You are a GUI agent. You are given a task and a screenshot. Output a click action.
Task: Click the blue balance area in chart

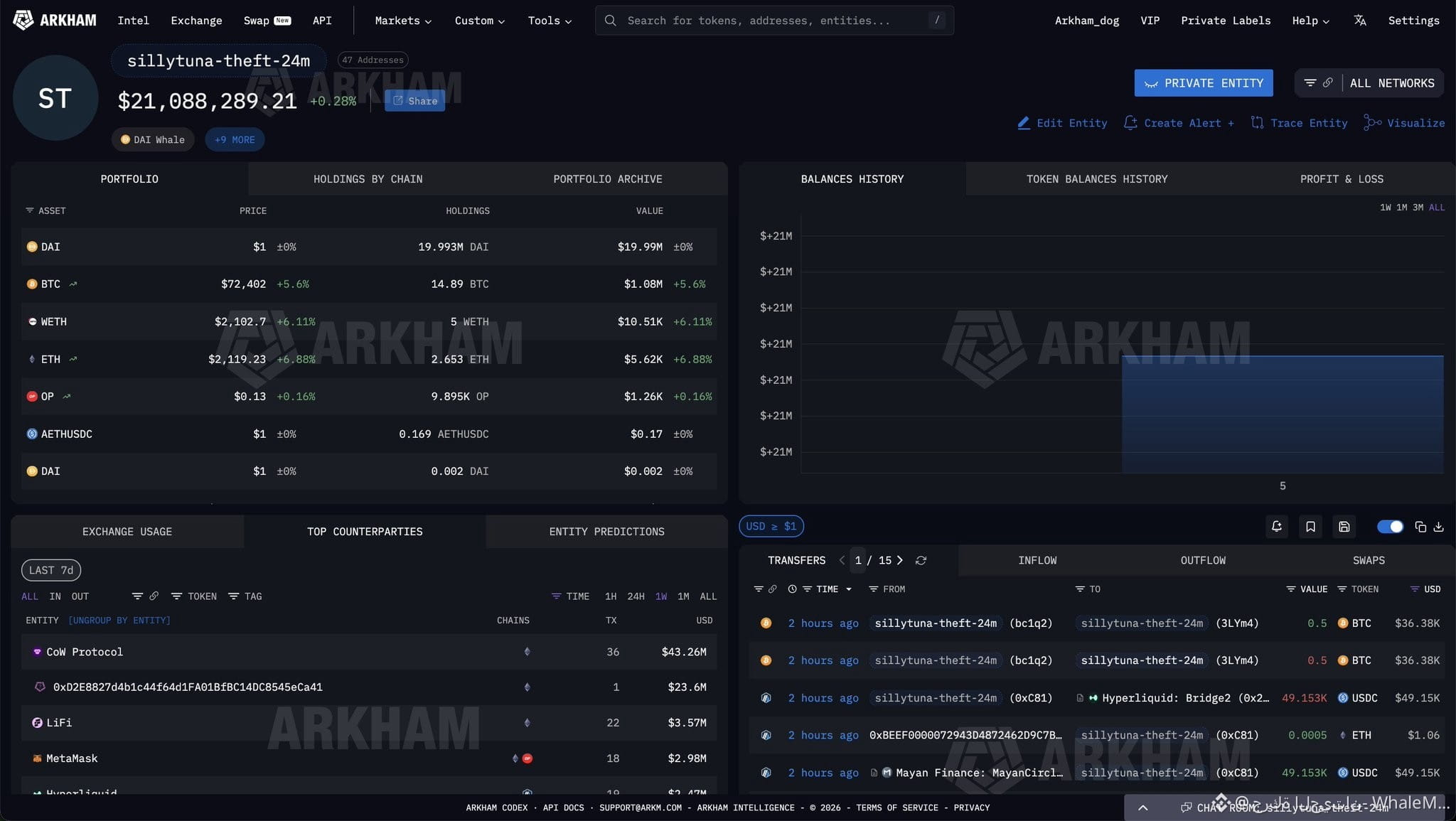[x=1283, y=414]
